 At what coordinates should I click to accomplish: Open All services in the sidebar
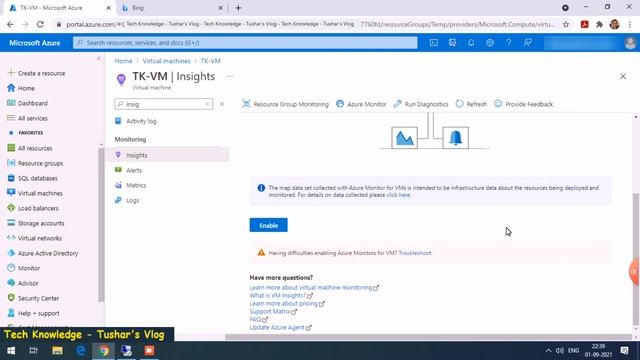(x=27, y=118)
